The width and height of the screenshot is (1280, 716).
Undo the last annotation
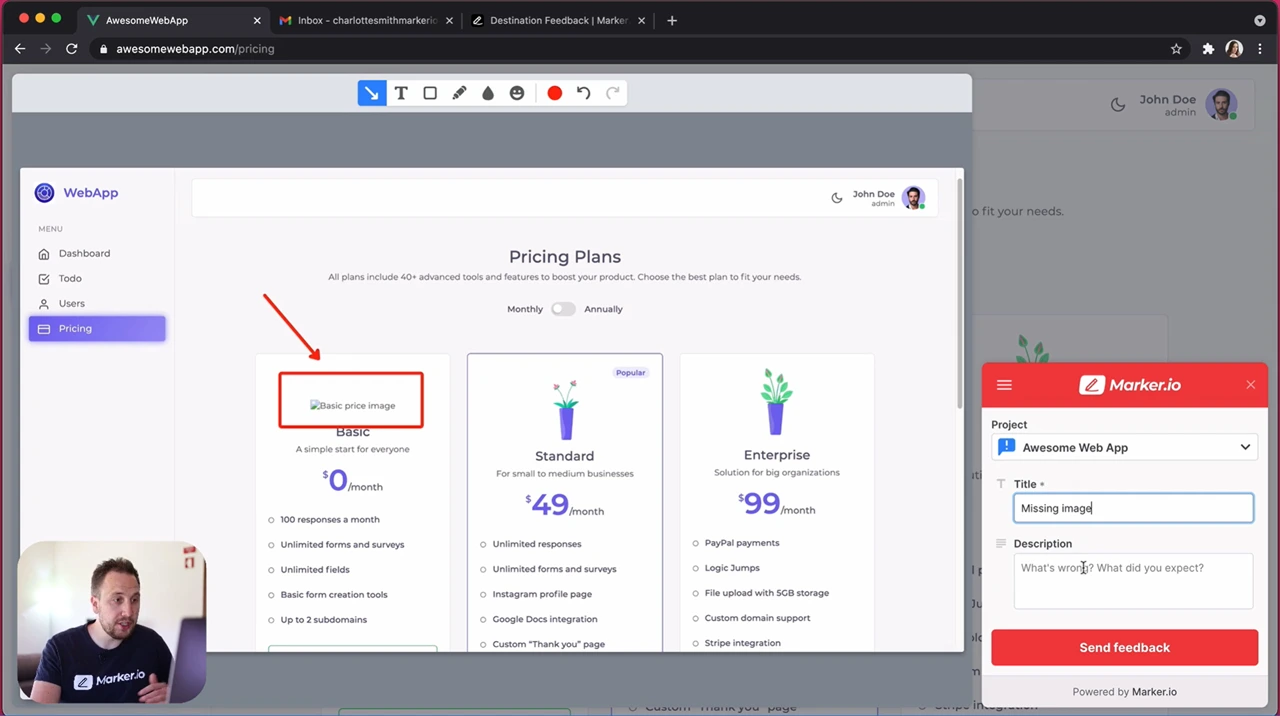click(x=584, y=93)
